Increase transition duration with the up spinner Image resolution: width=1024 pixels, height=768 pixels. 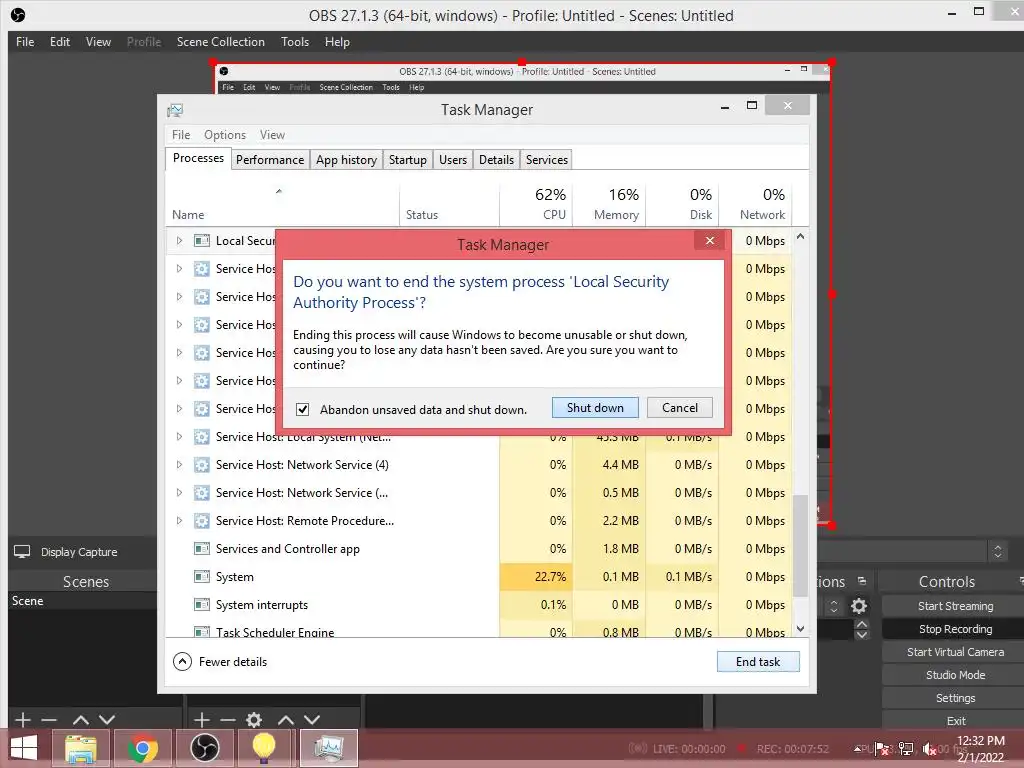pyautogui.click(x=862, y=624)
